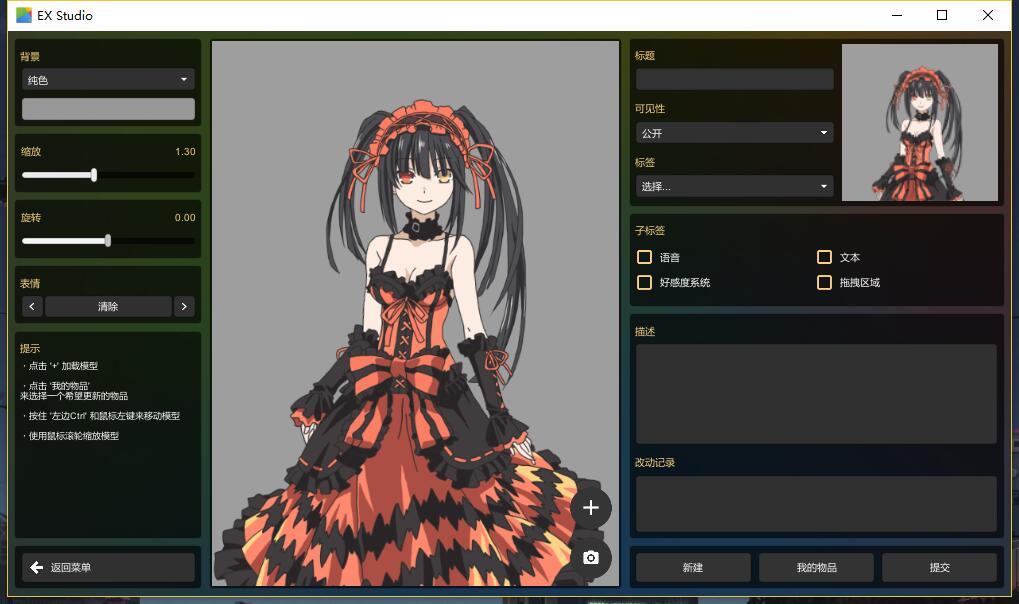Click the 新建 button
This screenshot has height=604, width=1019.
point(693,568)
